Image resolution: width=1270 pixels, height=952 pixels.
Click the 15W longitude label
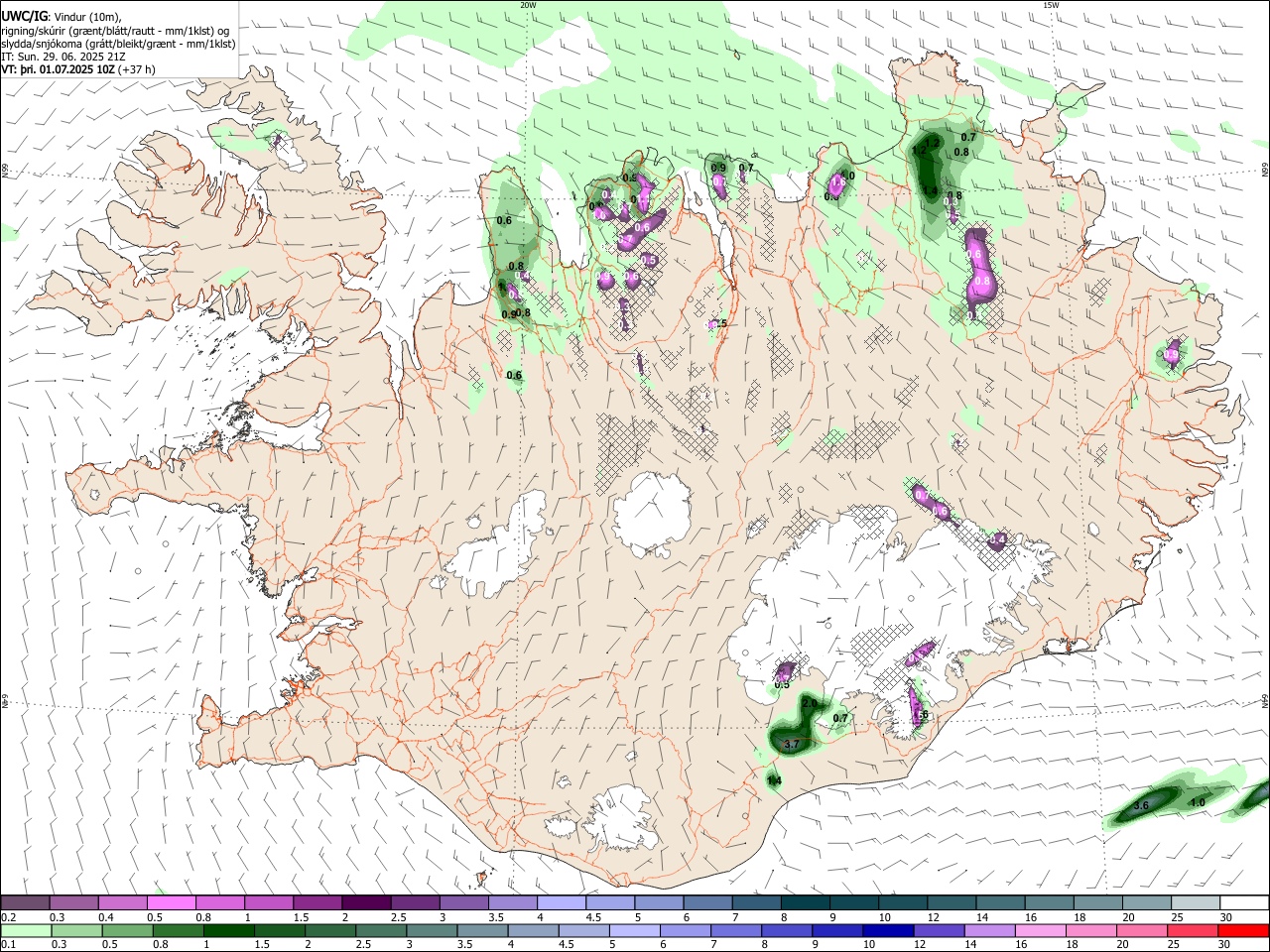click(1051, 5)
